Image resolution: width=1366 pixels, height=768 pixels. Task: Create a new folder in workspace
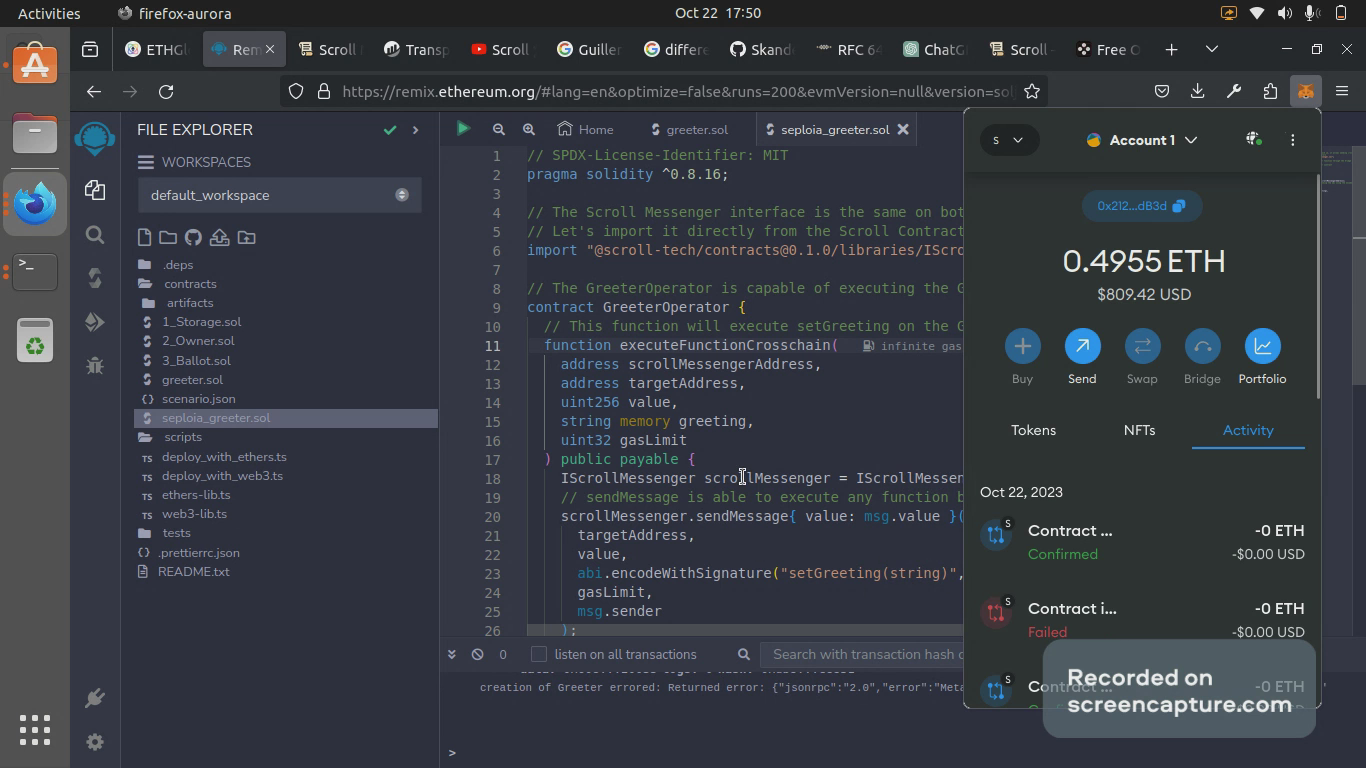tap(168, 237)
